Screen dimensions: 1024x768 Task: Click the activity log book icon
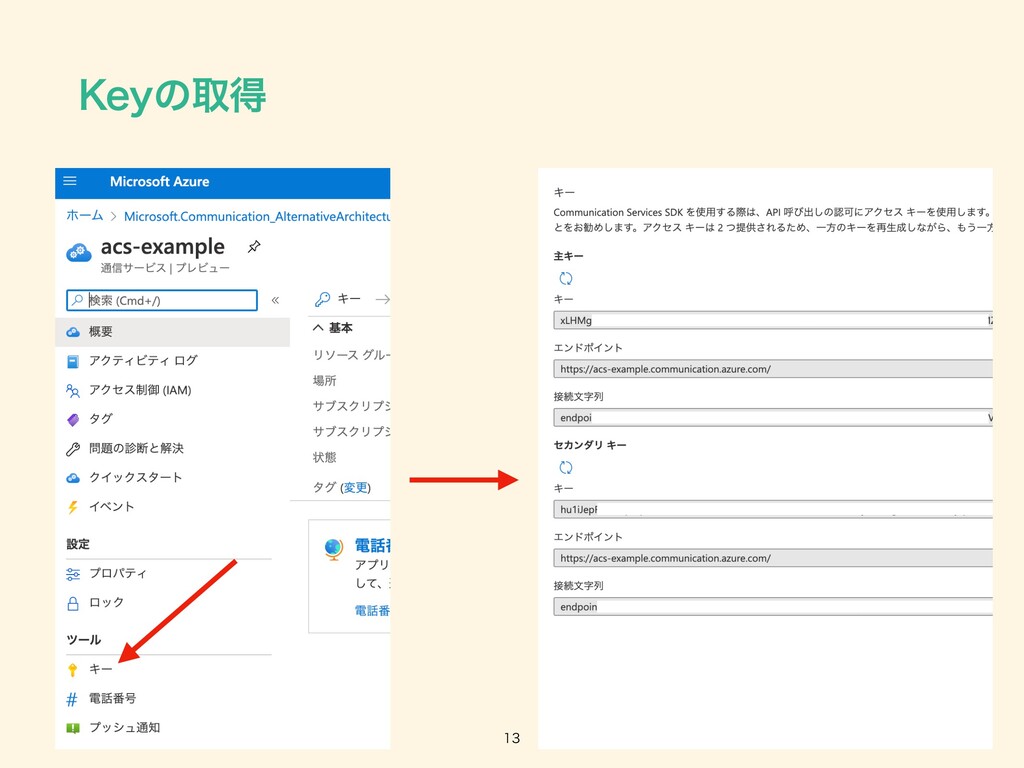coord(73,361)
